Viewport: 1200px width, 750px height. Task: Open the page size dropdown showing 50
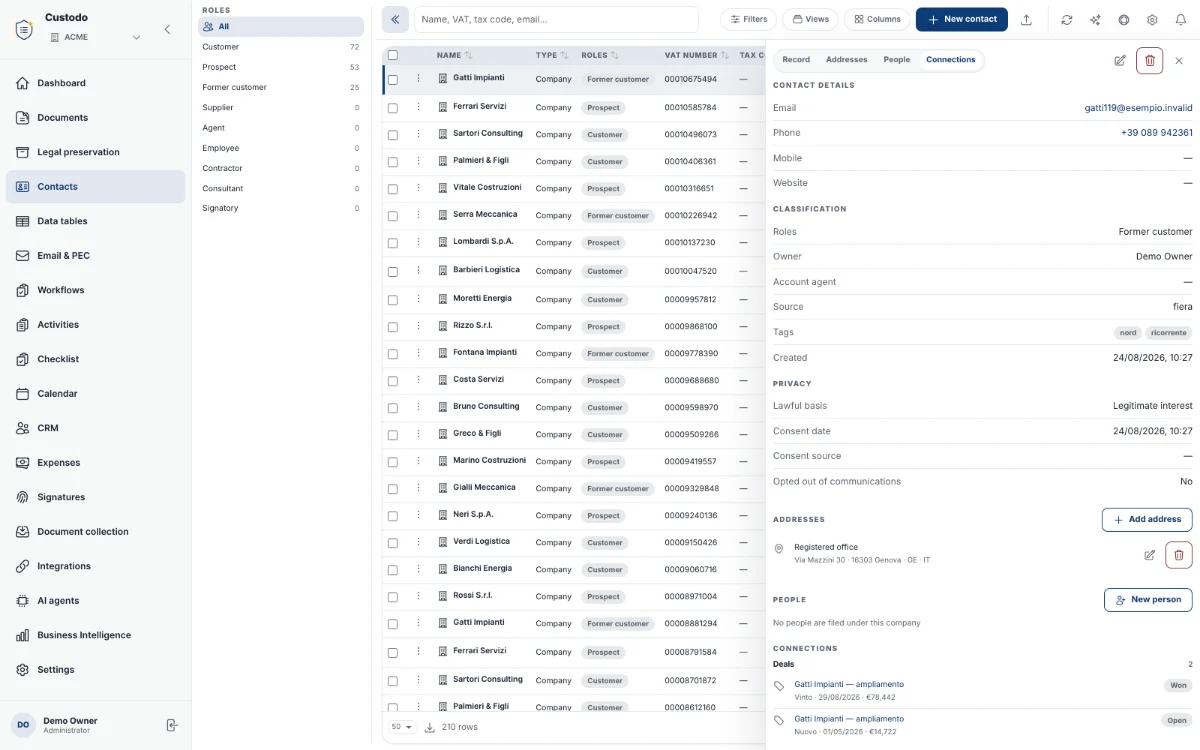pos(403,727)
